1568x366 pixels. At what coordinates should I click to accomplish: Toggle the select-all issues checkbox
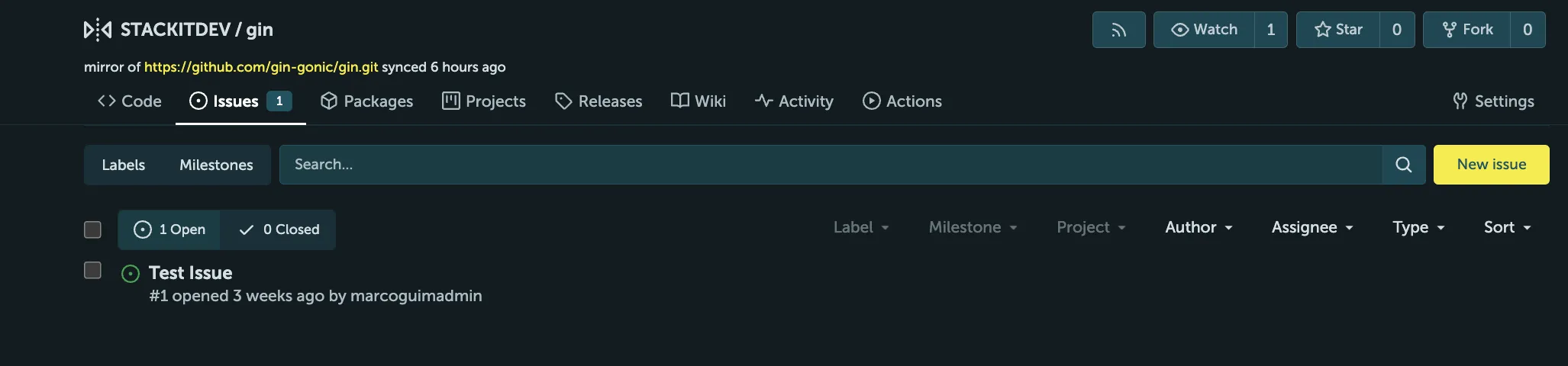92,230
